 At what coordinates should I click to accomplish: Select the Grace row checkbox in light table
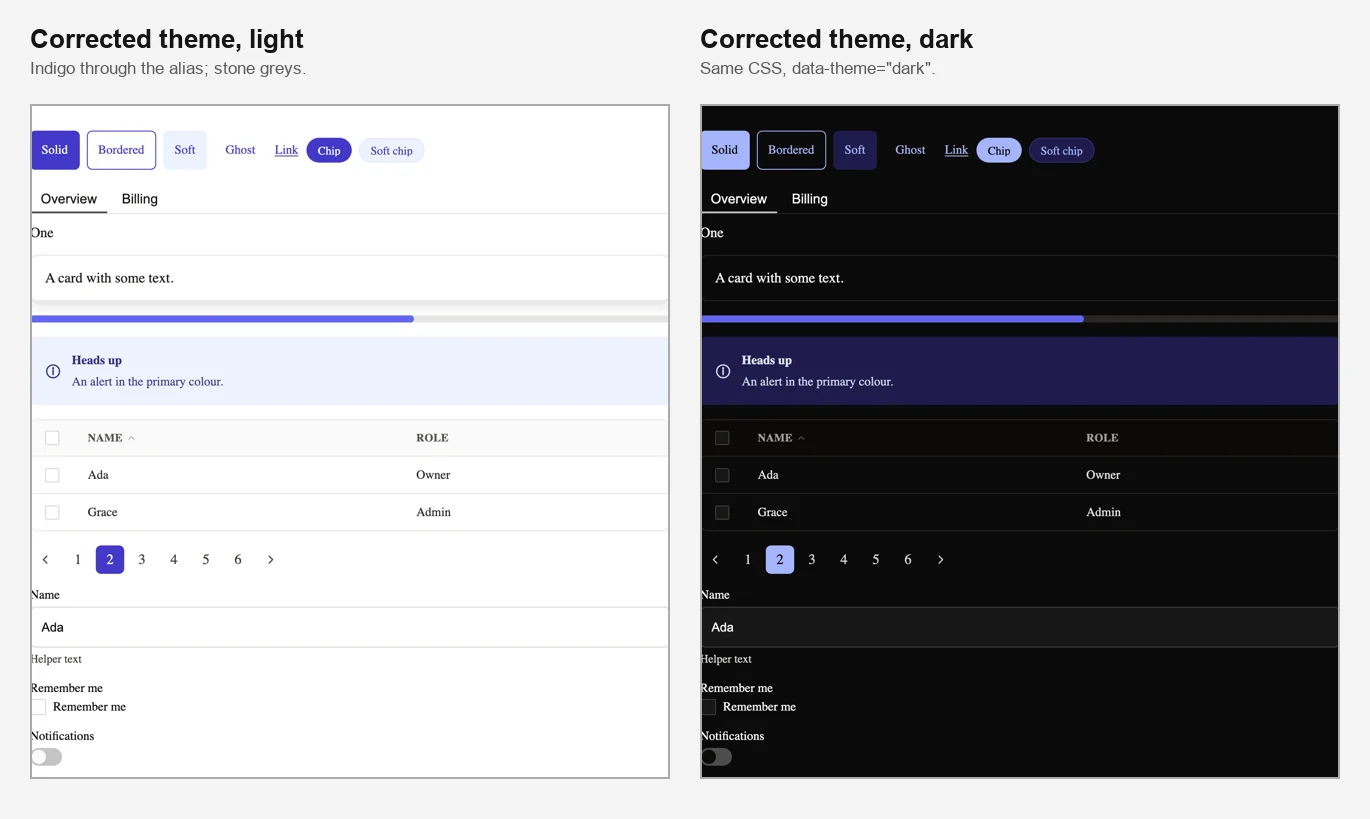(x=52, y=512)
